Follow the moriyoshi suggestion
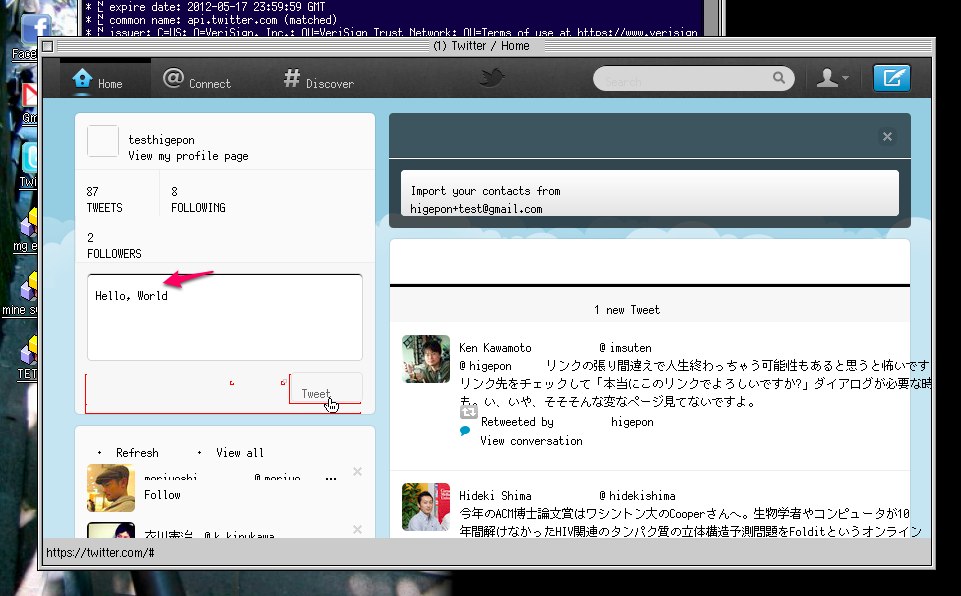Viewport: 961px width, 596px height. [162, 495]
